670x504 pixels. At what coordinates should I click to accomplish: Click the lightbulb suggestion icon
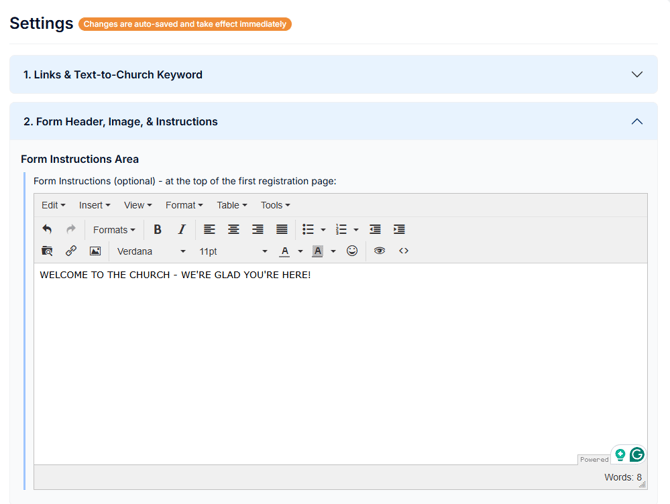click(x=620, y=455)
